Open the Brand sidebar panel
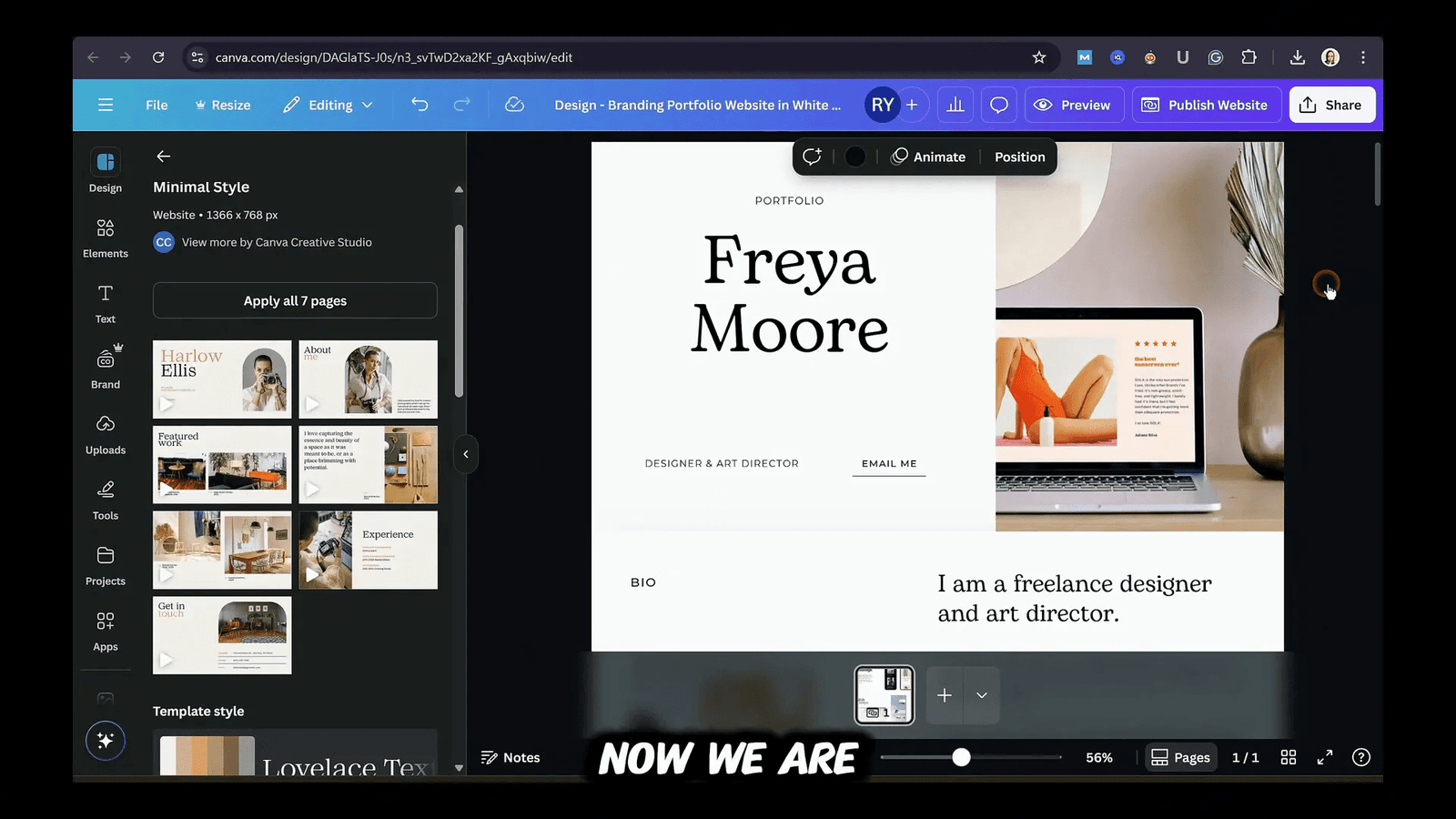The image size is (1456, 819). (106, 368)
